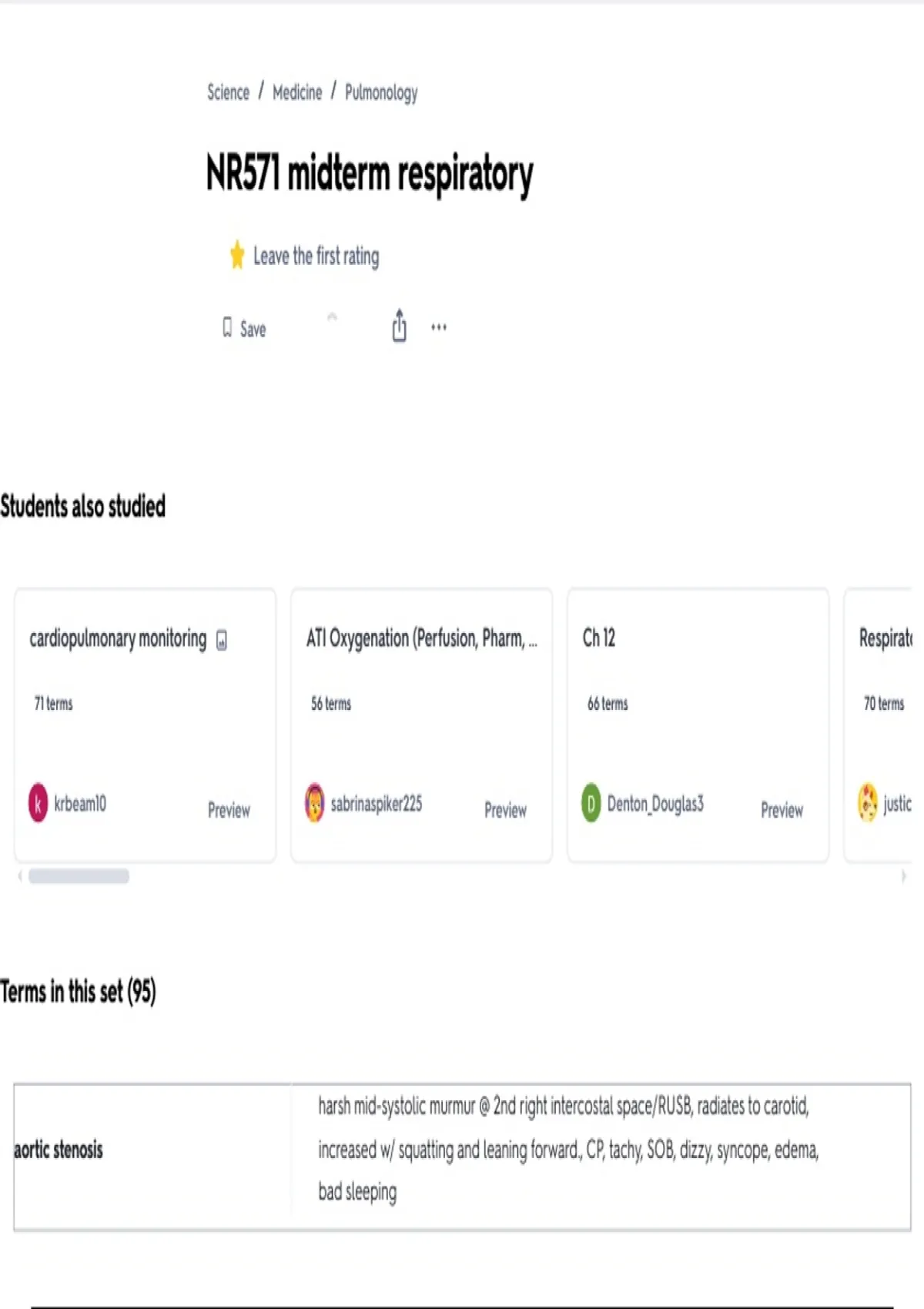Click Denton_Douglas3's green avatar
The width and height of the screenshot is (924, 1309).
pyautogui.click(x=591, y=803)
